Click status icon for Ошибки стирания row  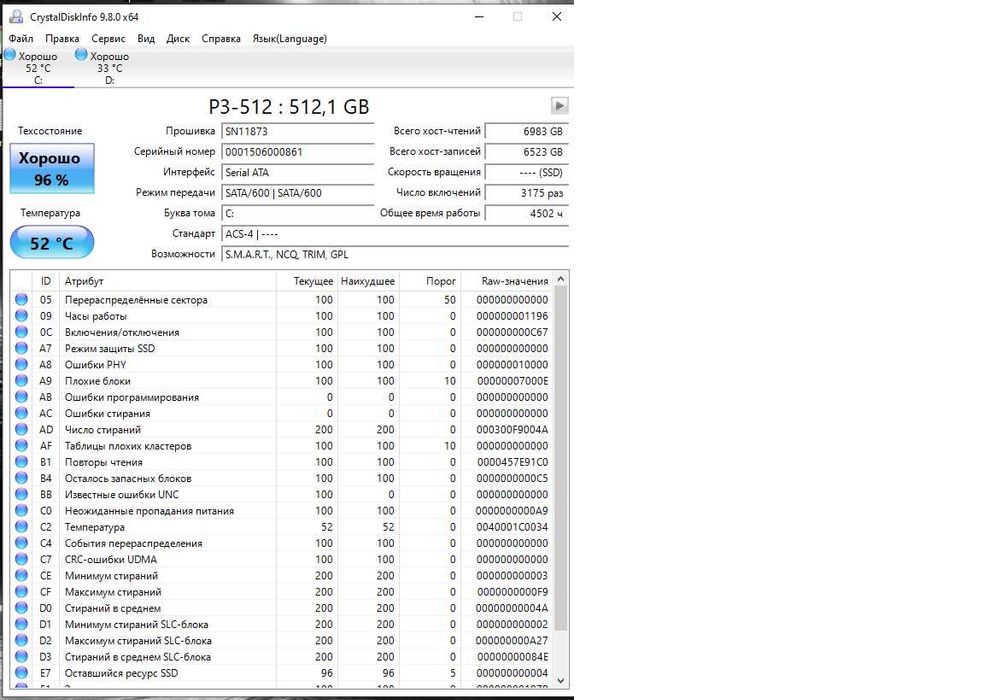point(21,413)
